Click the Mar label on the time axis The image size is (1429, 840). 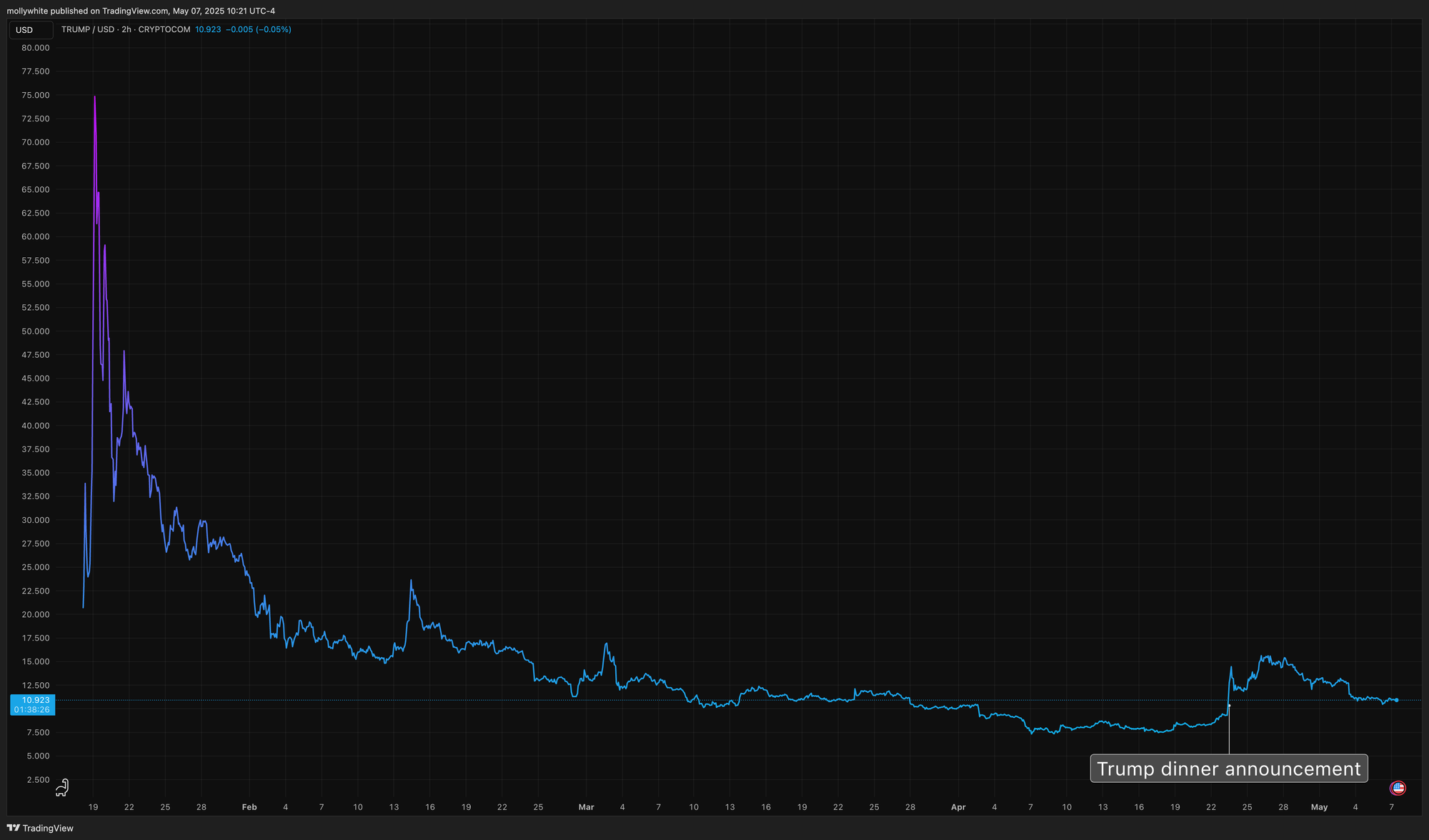(586, 807)
